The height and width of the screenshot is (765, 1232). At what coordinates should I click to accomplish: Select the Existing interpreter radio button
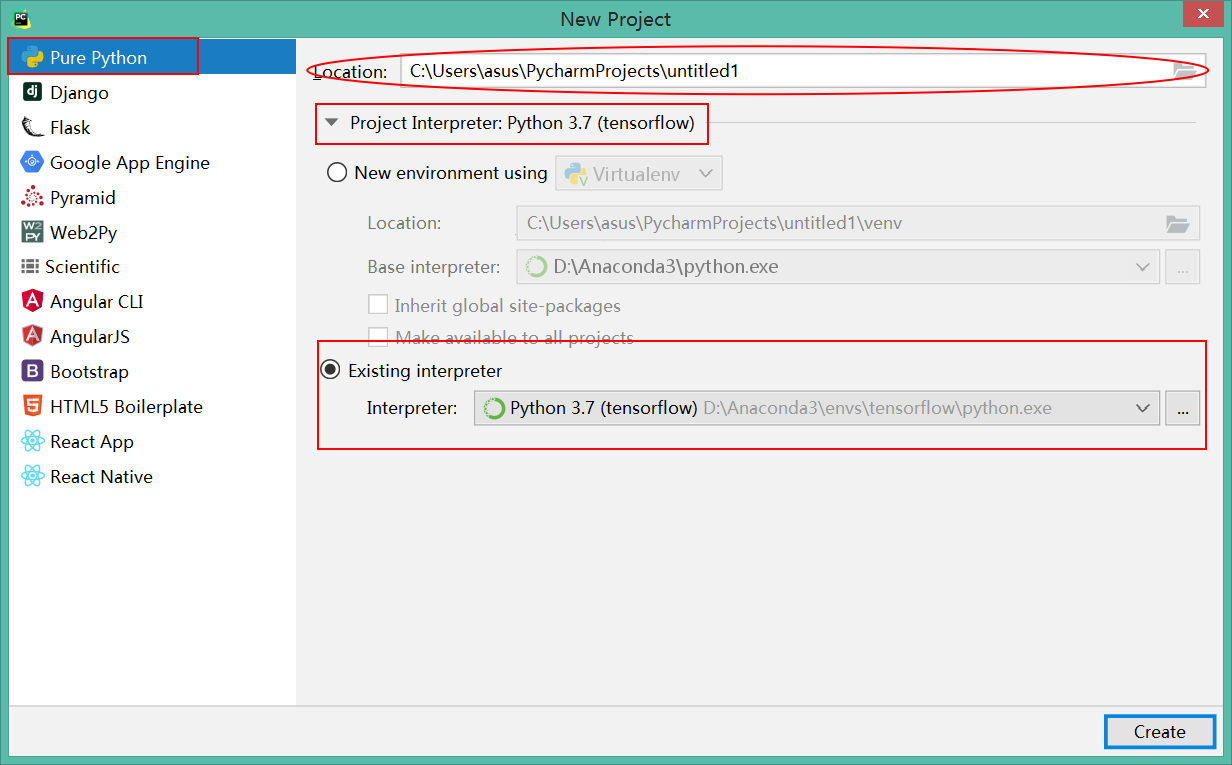[x=330, y=371]
